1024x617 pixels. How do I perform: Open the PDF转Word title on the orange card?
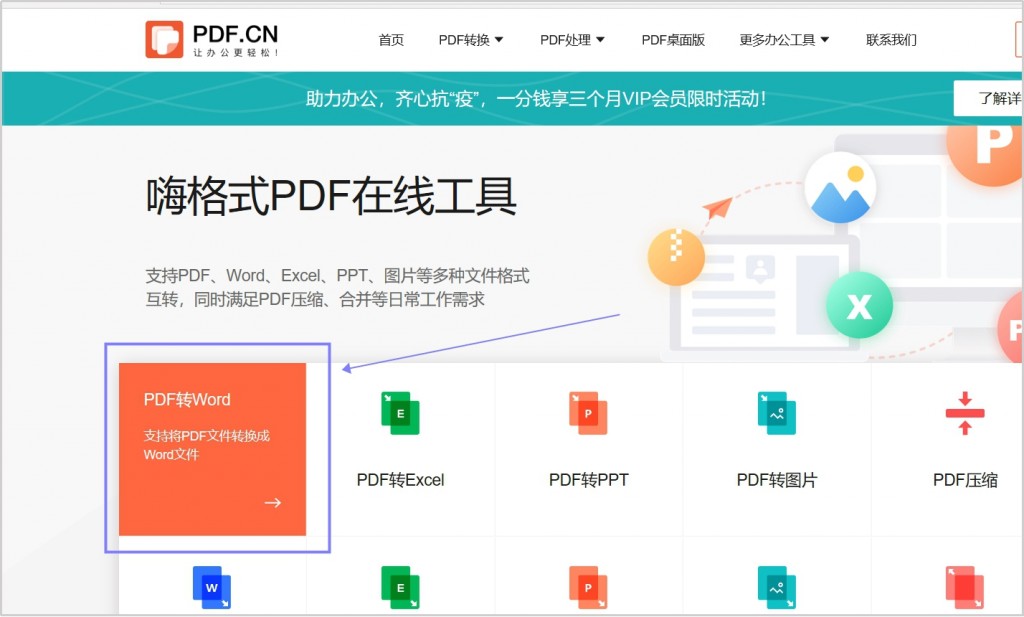point(187,400)
